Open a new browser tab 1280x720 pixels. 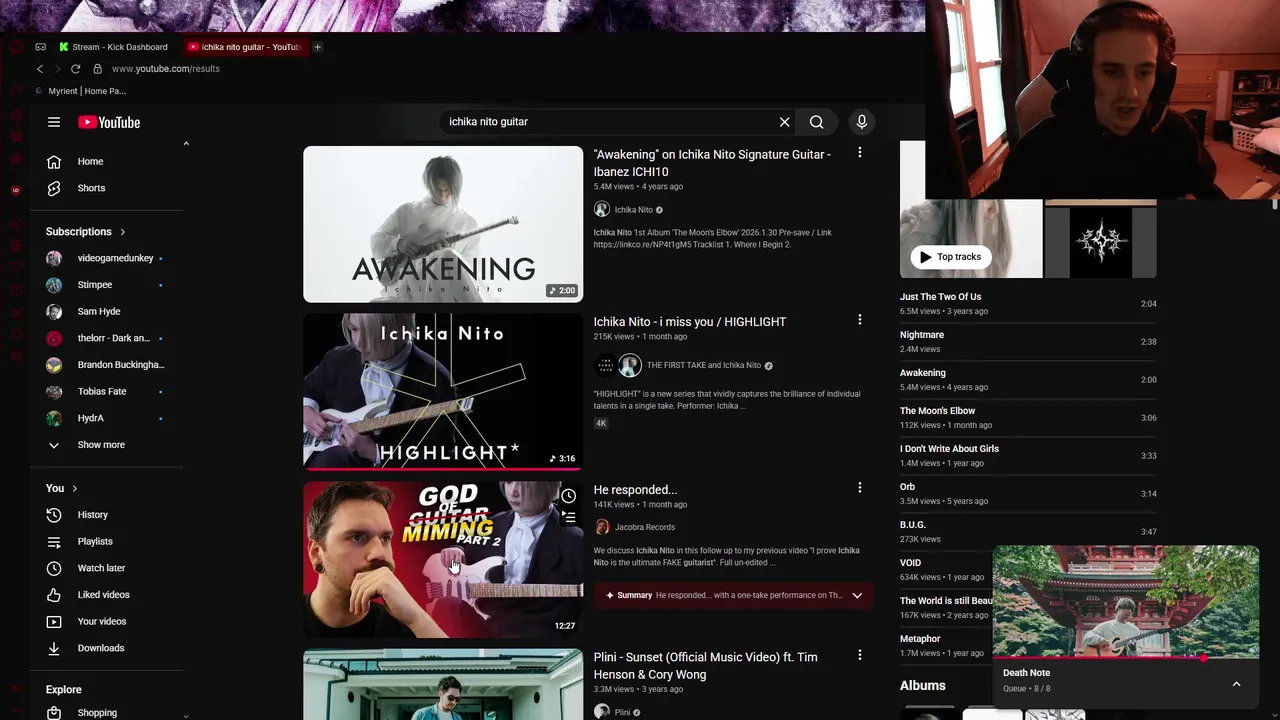click(x=317, y=47)
